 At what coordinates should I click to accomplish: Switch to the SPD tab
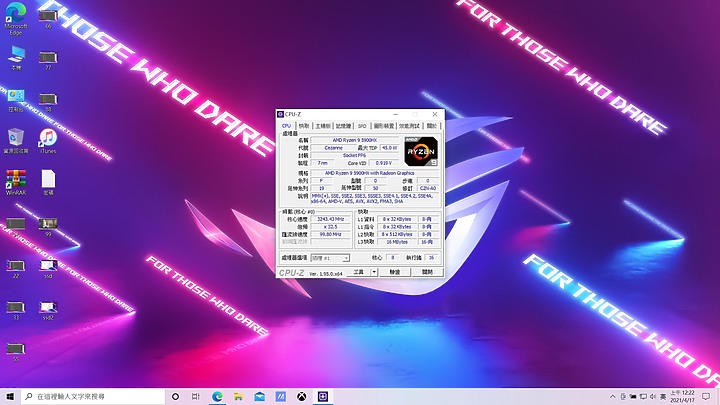tap(362, 125)
